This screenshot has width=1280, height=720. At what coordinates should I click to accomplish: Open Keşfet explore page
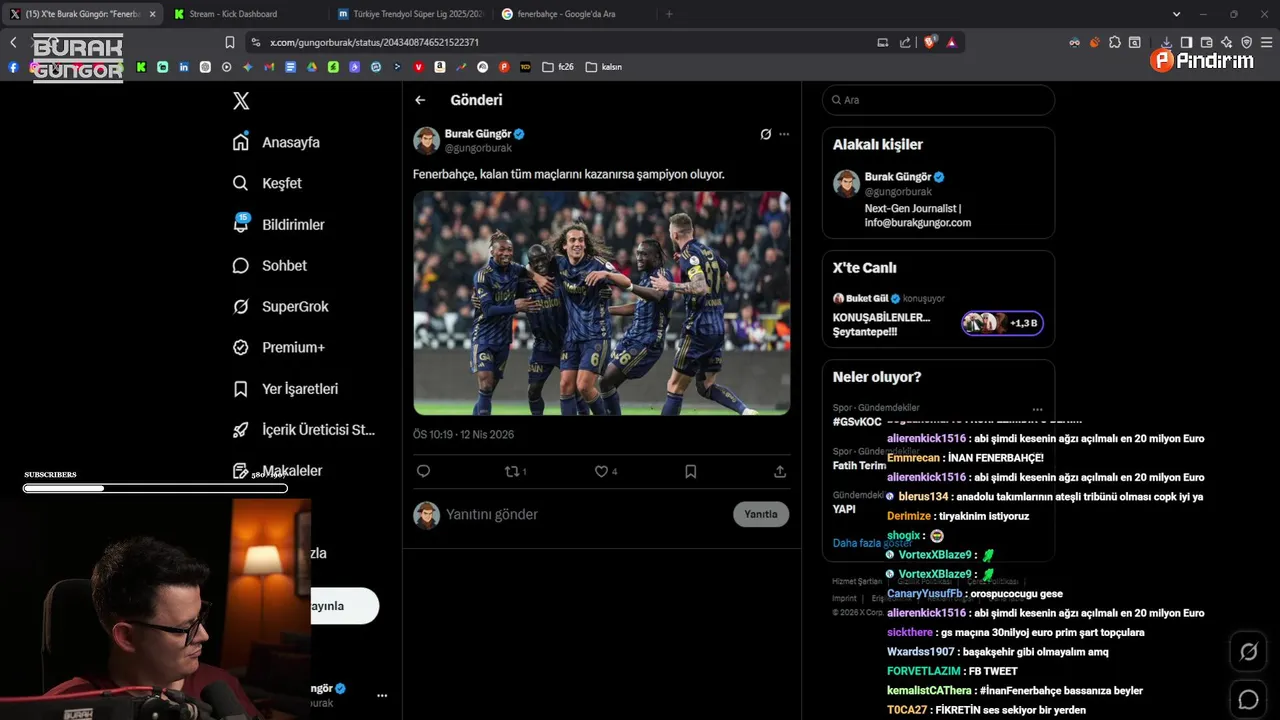pos(267,183)
